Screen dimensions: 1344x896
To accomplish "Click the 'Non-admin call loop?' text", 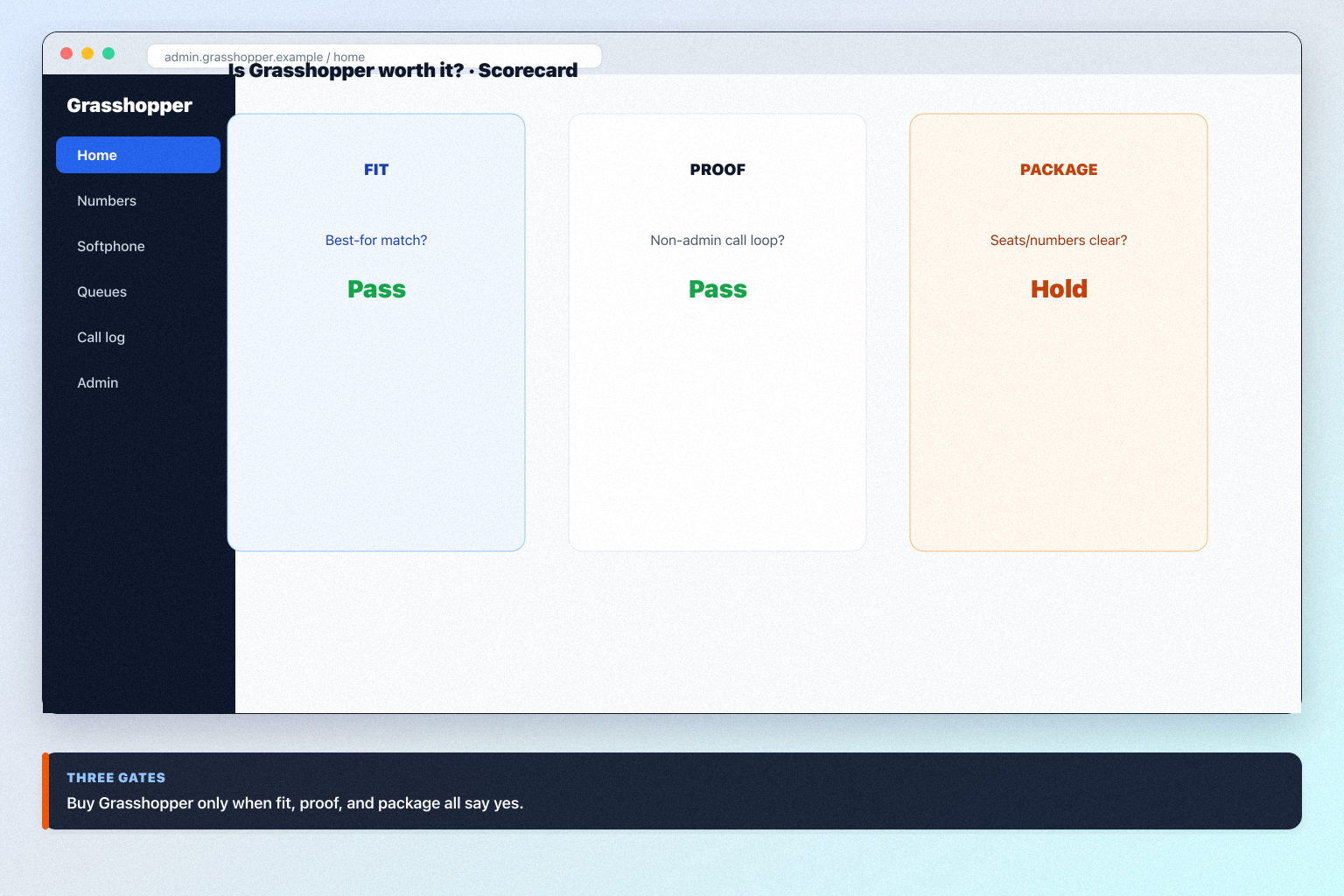I will pos(717,240).
